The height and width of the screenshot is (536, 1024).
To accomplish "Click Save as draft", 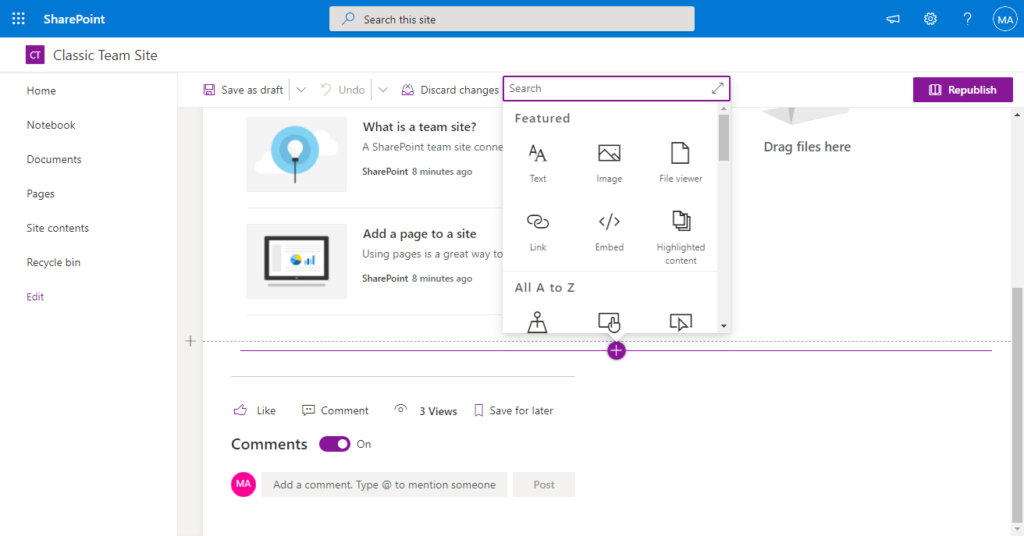I will pos(243,89).
